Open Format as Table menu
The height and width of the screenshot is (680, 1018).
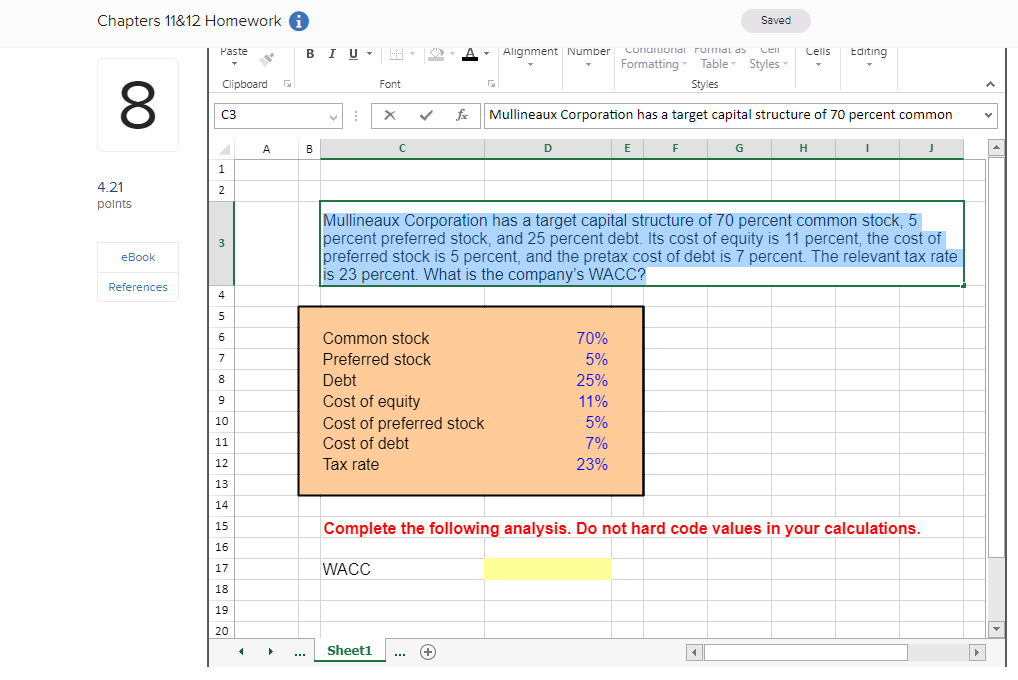tap(719, 58)
